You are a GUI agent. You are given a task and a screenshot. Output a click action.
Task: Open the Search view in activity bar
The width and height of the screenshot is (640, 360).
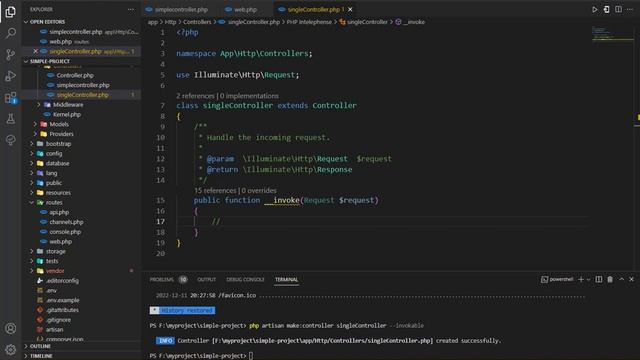click(11, 33)
